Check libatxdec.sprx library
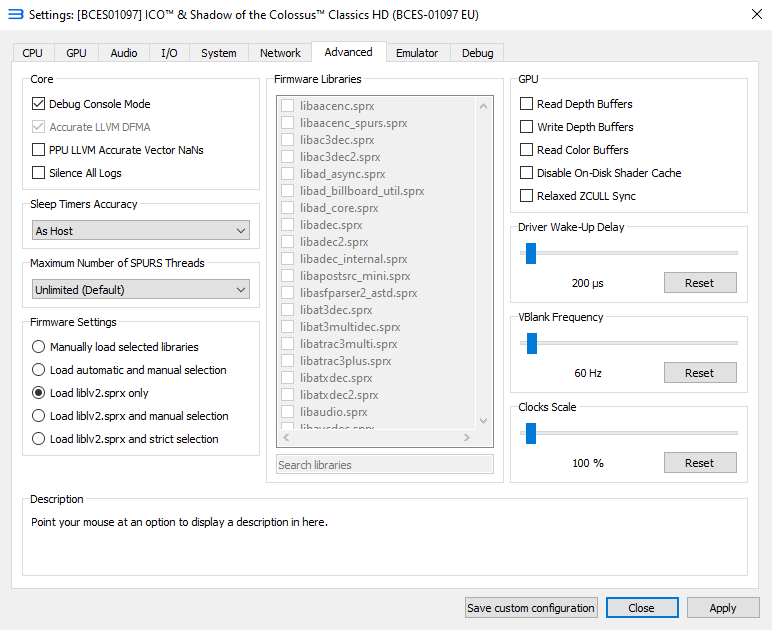 (288, 378)
